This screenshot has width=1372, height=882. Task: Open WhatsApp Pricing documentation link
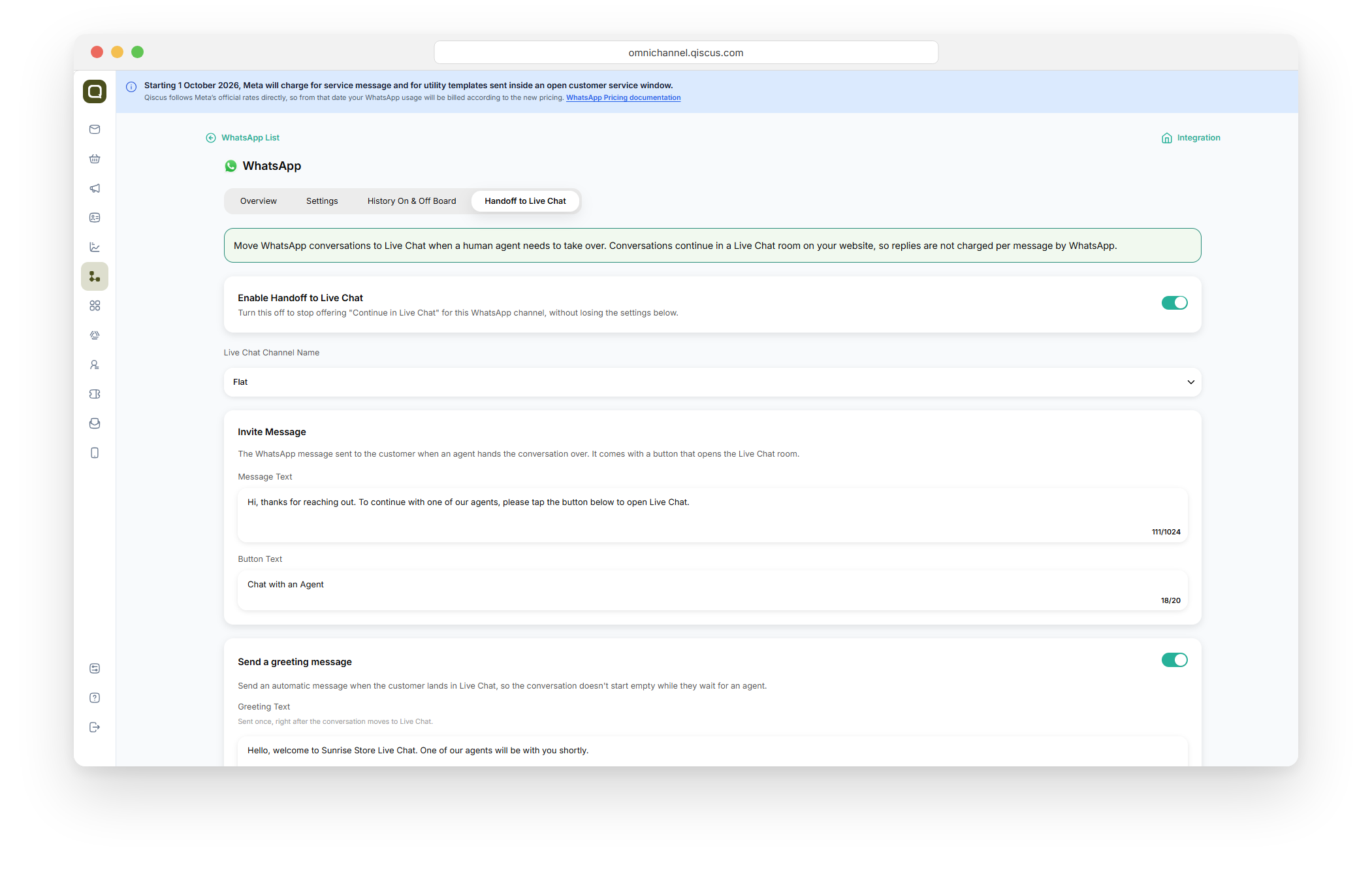[623, 98]
